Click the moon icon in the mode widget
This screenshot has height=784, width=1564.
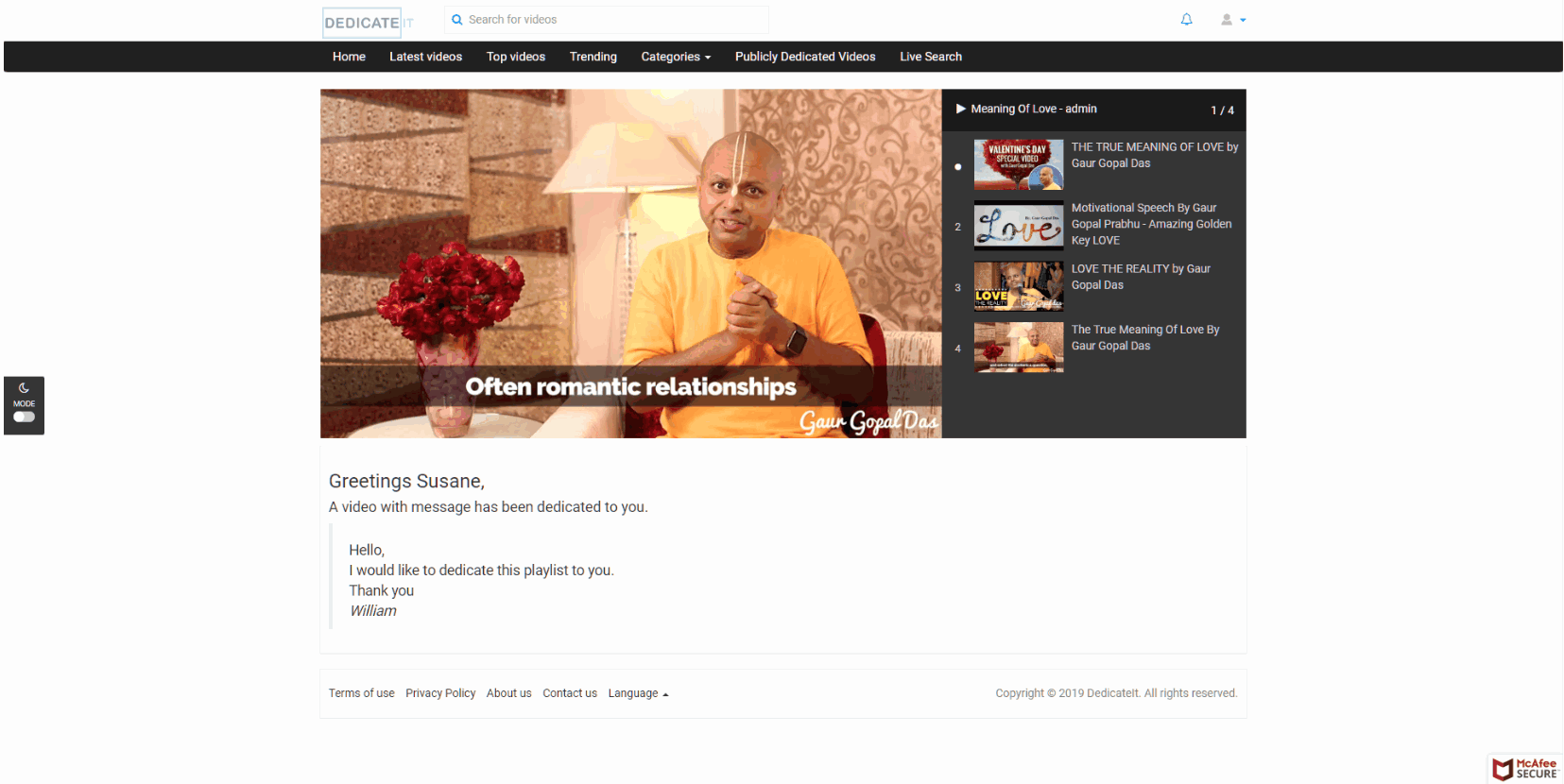(x=24, y=388)
